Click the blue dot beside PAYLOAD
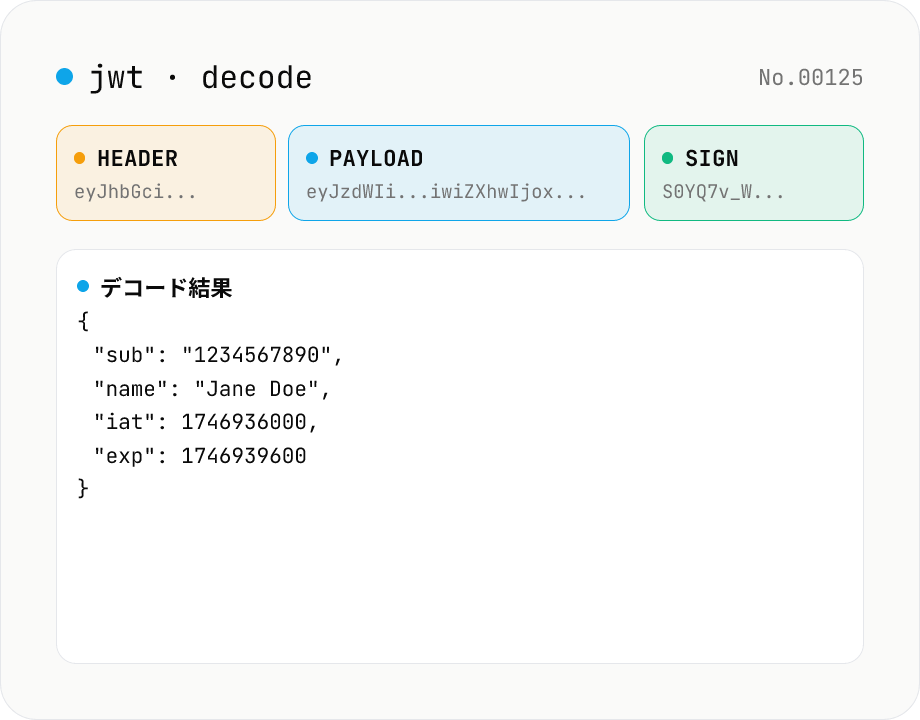 [312, 158]
